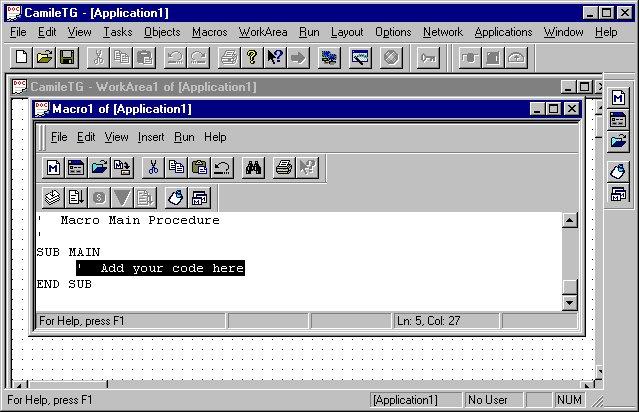Click the macro import arrows icon
639x412 pixels.
click(x=122, y=167)
